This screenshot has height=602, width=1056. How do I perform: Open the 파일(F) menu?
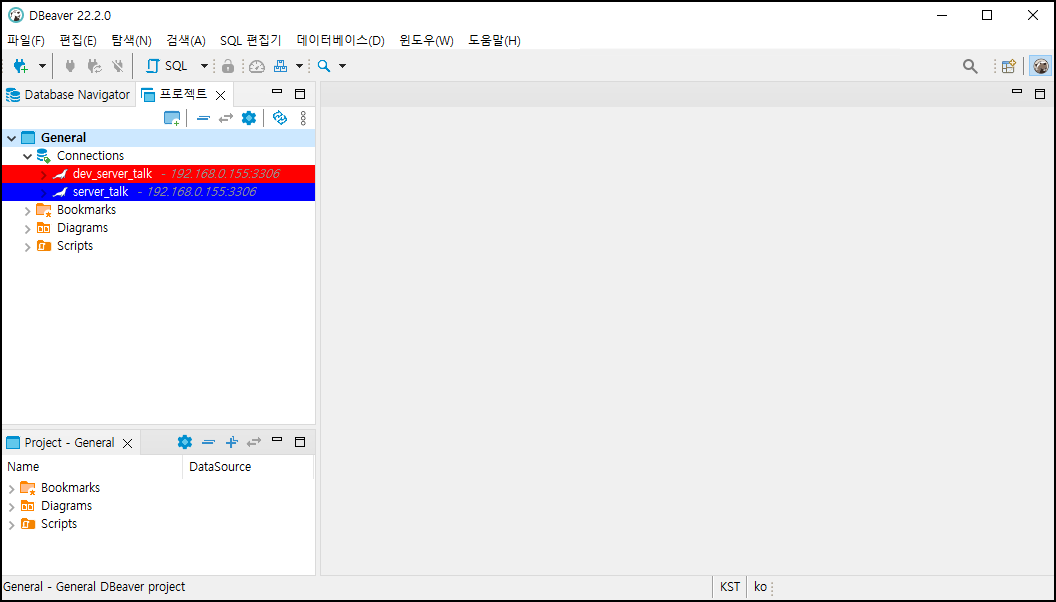(x=26, y=40)
